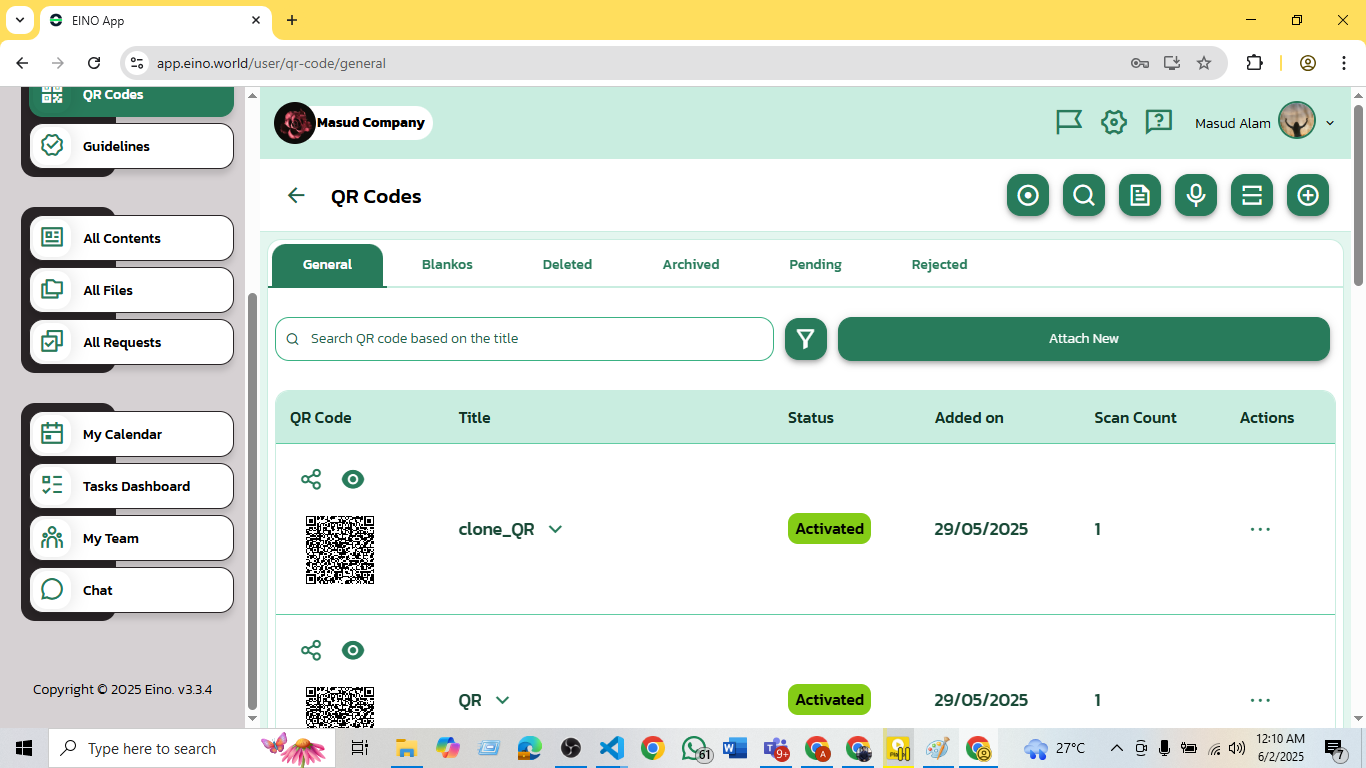Reload the page in the browser
This screenshot has height=768, width=1366.
pyautogui.click(x=94, y=63)
